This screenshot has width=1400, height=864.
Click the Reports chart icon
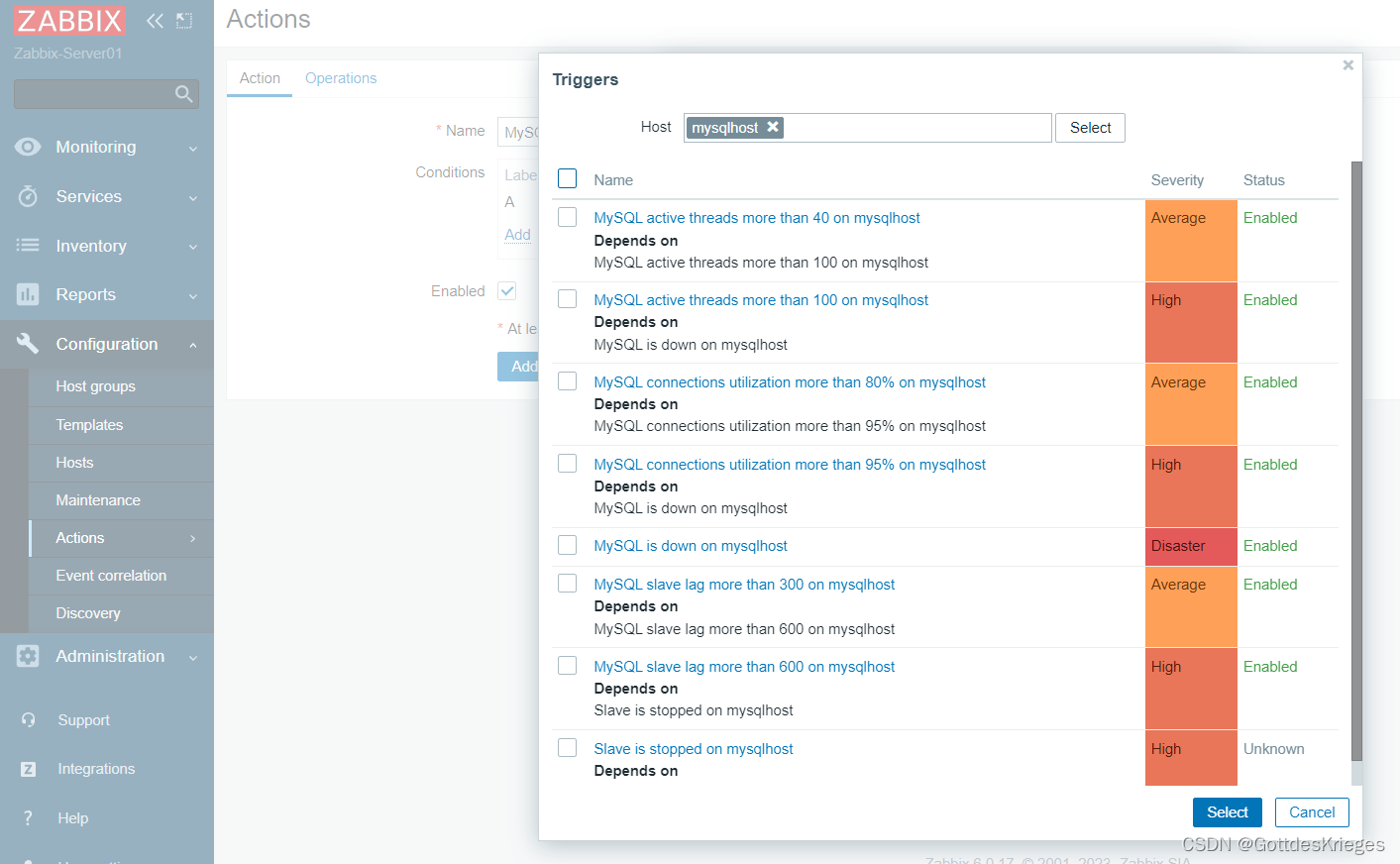click(28, 294)
